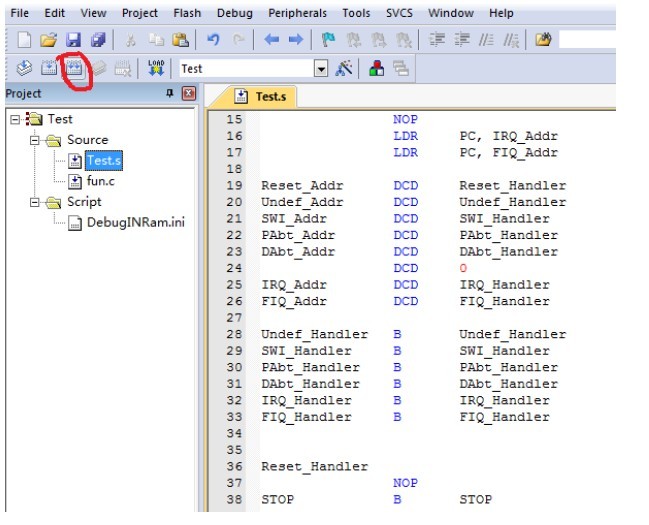
Task: Open the Test target selection dropdown
Action: tap(321, 69)
